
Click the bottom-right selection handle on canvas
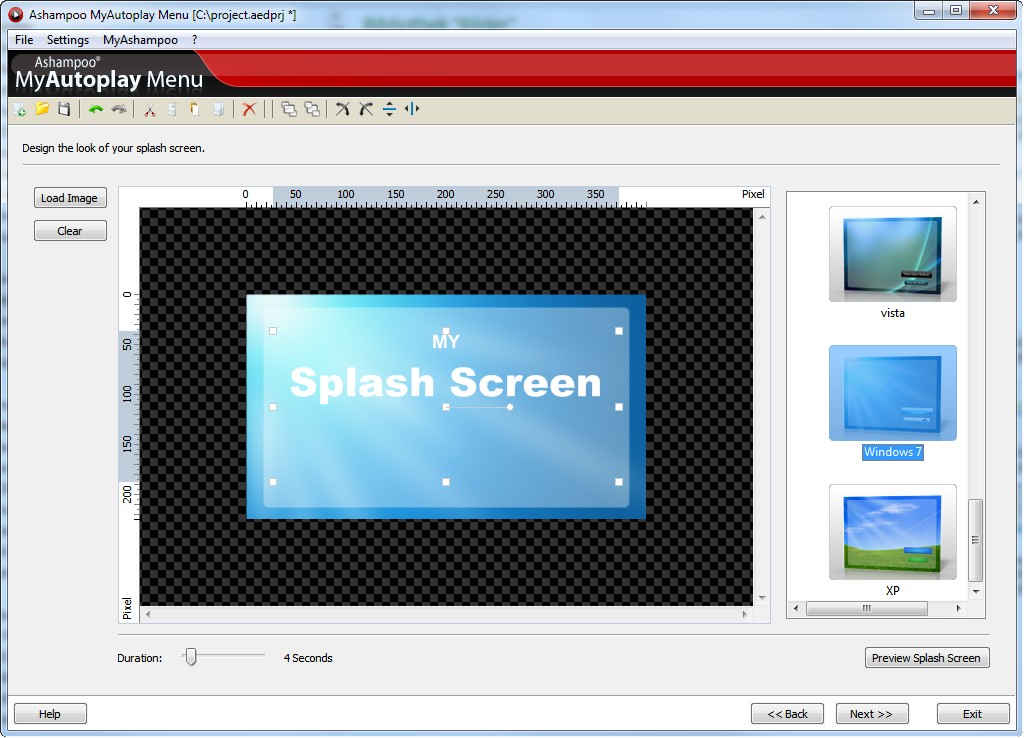point(619,482)
